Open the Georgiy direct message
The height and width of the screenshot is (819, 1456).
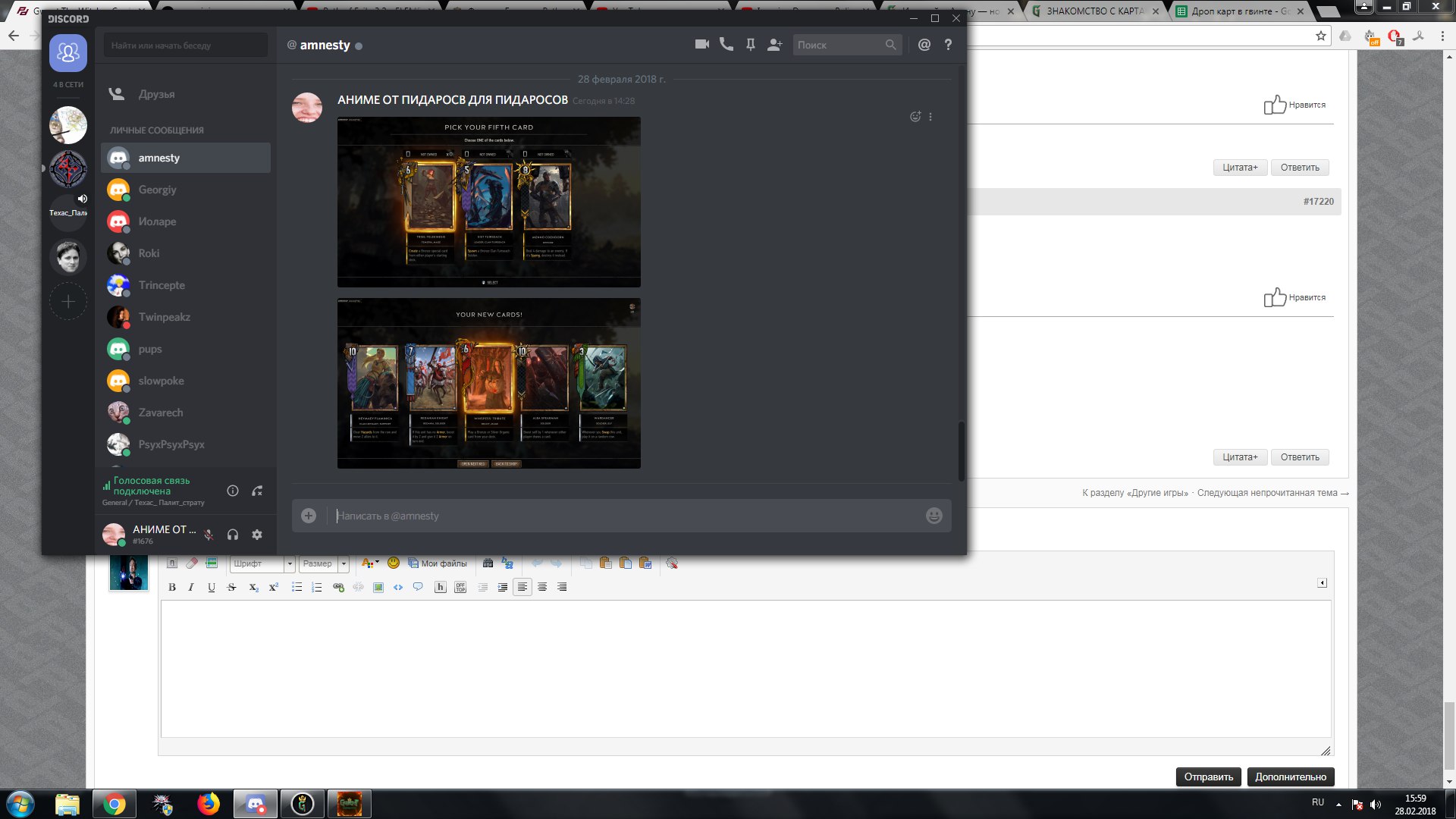(x=157, y=190)
